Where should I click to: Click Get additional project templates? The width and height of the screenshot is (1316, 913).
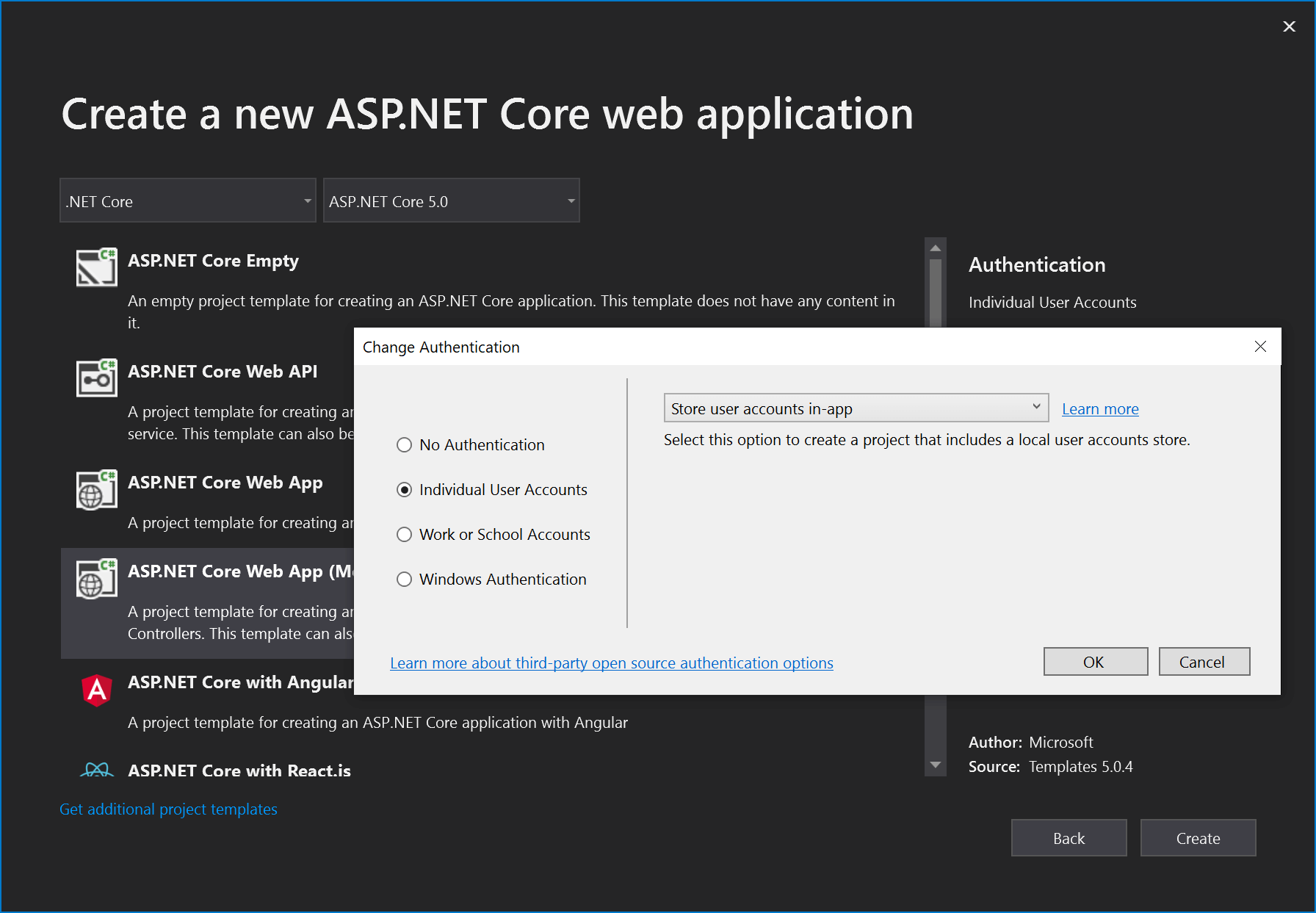[168, 809]
